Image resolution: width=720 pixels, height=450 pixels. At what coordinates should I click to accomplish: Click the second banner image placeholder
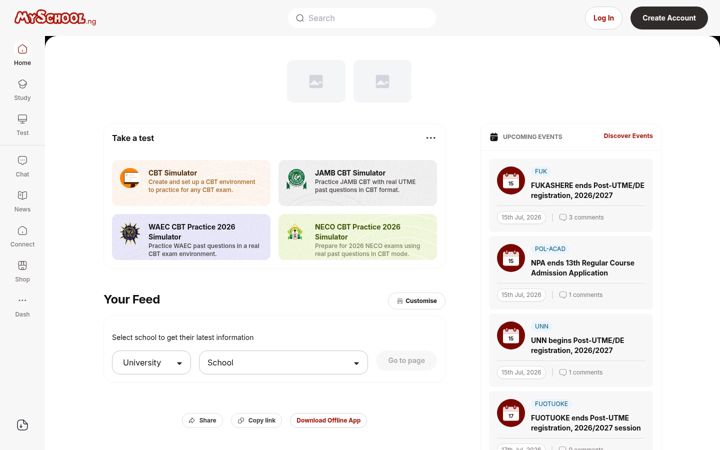click(x=382, y=81)
